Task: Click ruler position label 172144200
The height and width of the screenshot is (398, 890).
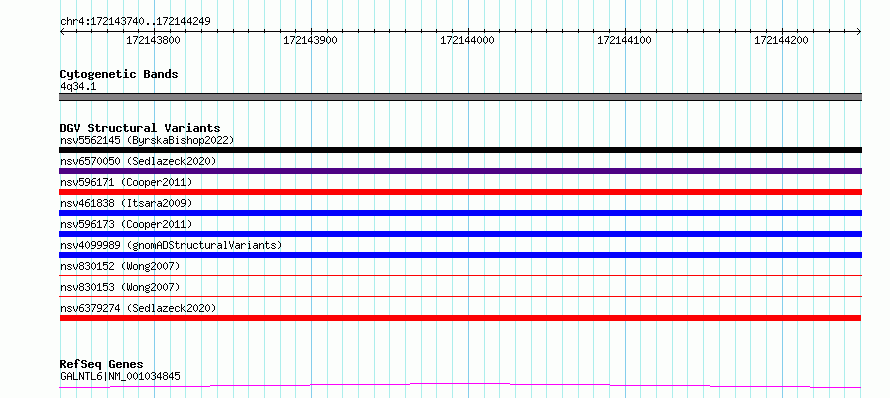Action: [x=781, y=40]
